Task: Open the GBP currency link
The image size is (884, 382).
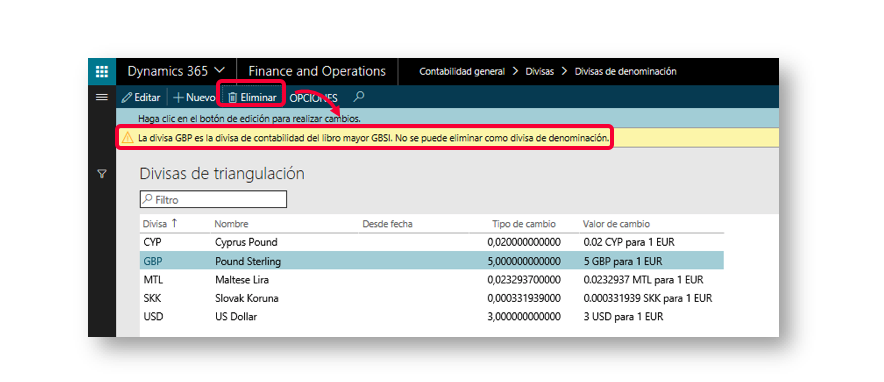Action: [153, 261]
